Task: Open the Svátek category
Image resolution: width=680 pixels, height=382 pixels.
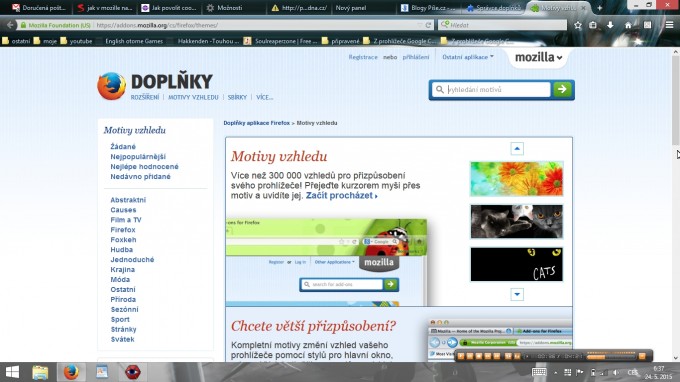Action: [122, 340]
